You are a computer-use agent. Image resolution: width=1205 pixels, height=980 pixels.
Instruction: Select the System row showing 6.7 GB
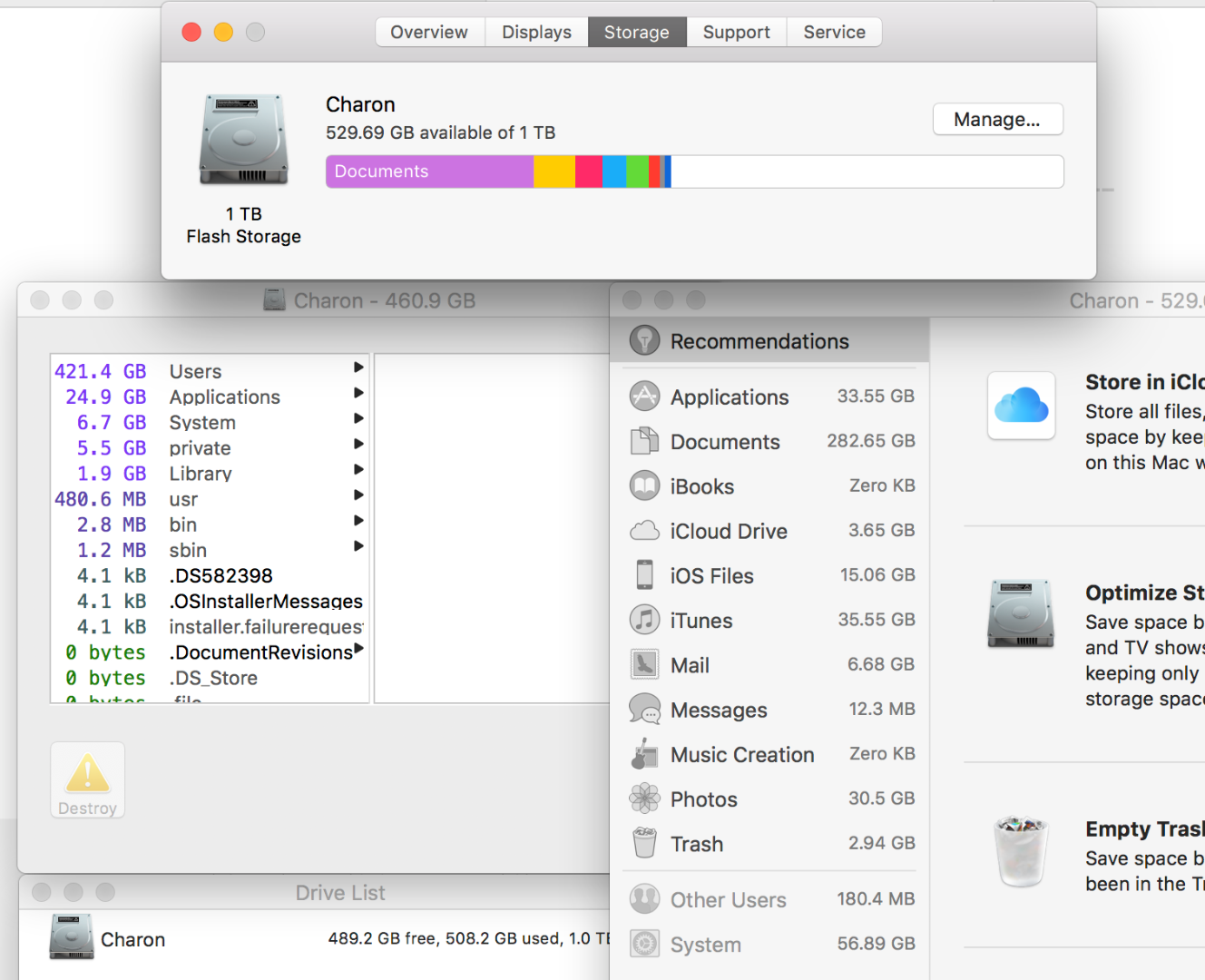210,422
